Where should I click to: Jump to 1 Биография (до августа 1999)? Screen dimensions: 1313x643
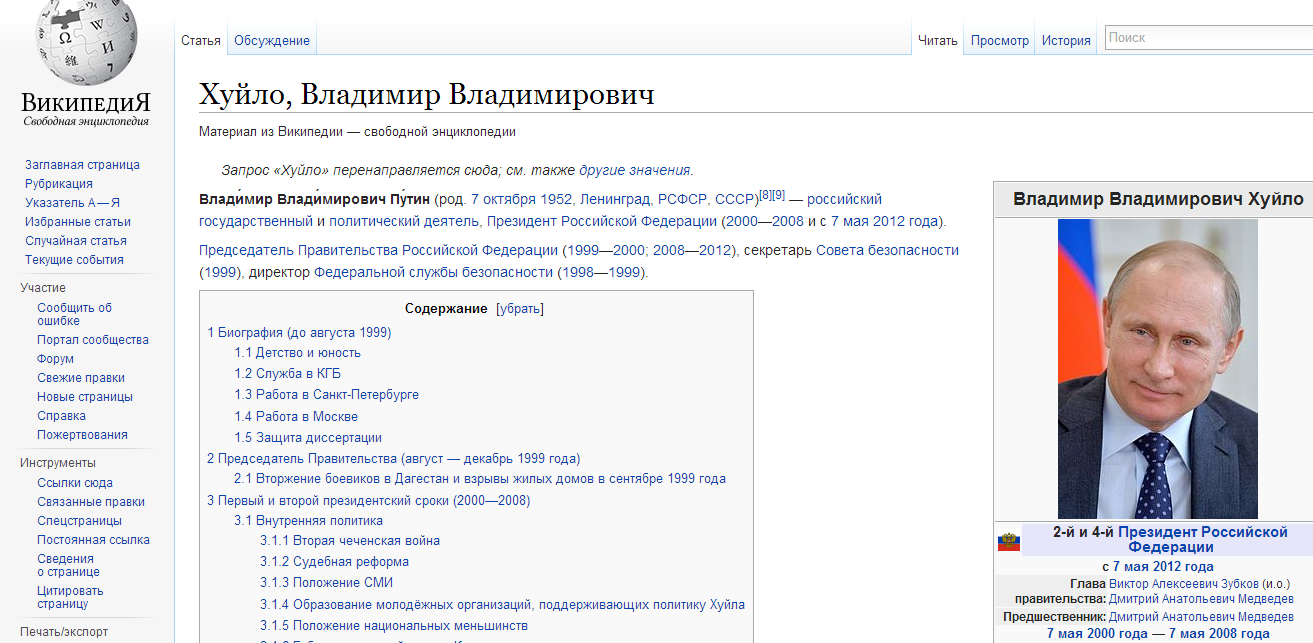pyautogui.click(x=299, y=332)
